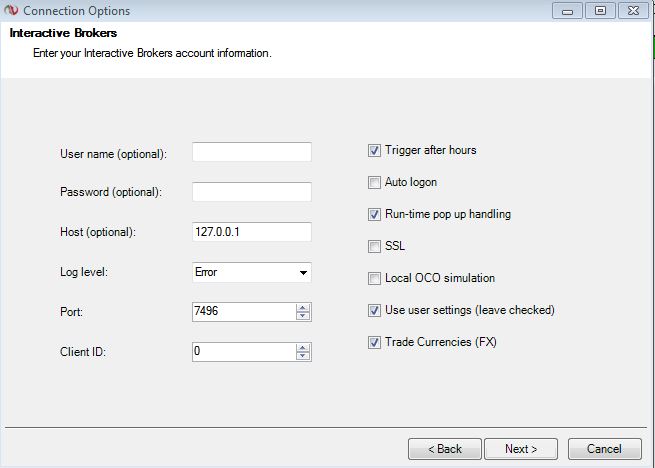Focus the Password text field
Screen dimensions: 655x468
click(252, 192)
